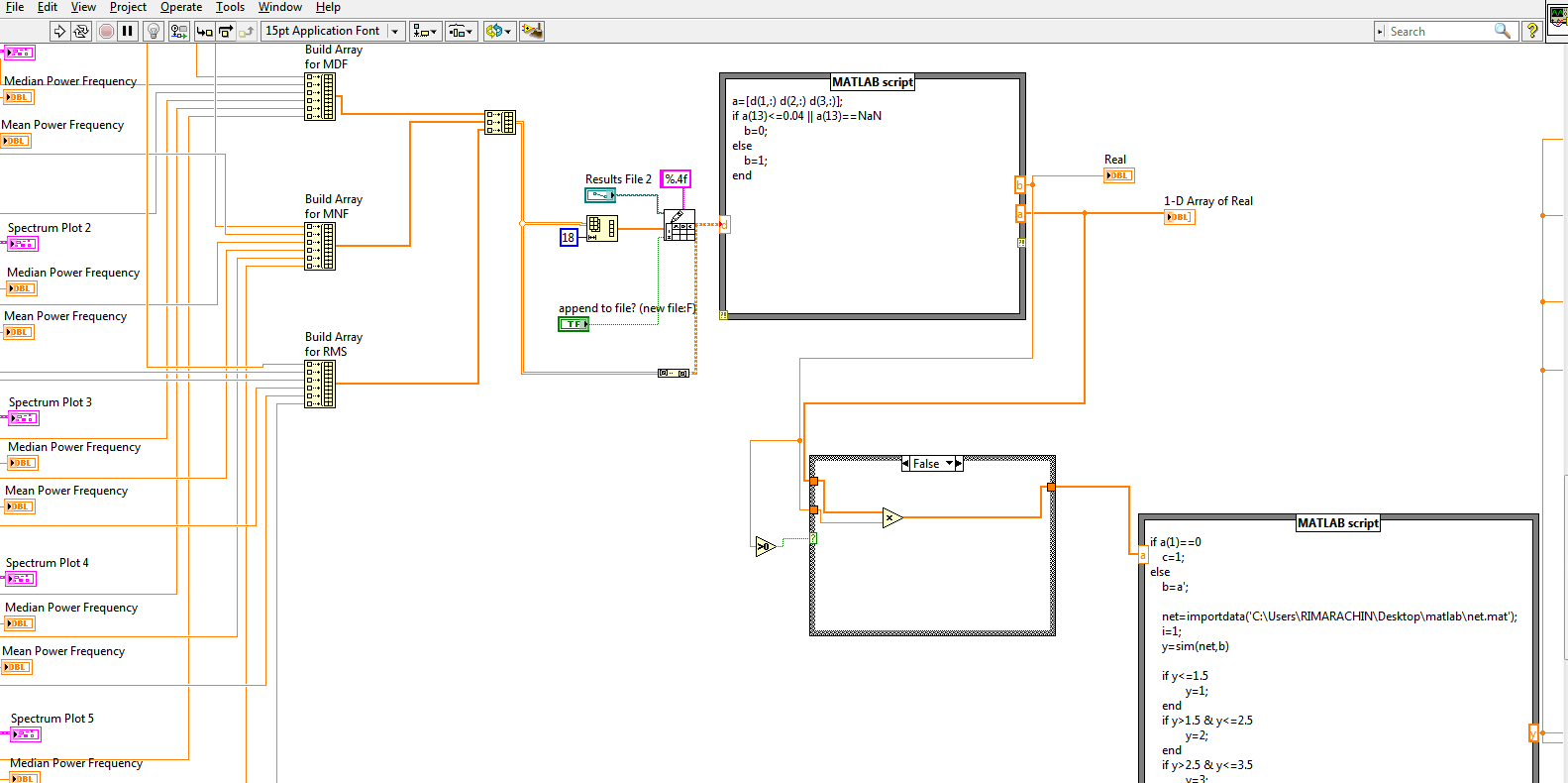The image size is (1568, 783).
Task: Select the Multiply node in case structure
Action: [x=892, y=517]
